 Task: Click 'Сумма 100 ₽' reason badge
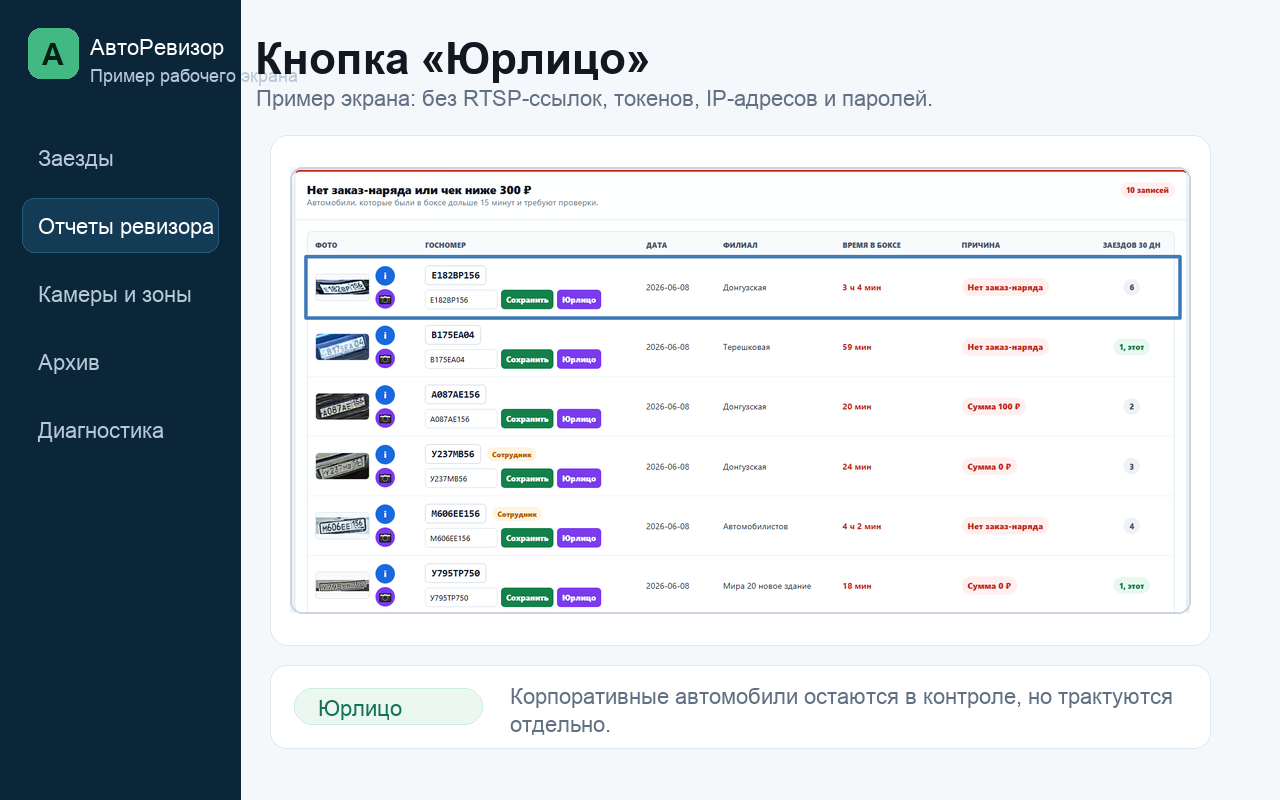point(994,407)
